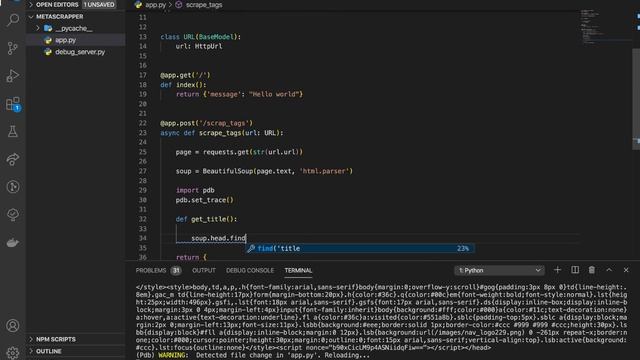
Task: Open the Git graph circular icon
Action: (13, 187)
